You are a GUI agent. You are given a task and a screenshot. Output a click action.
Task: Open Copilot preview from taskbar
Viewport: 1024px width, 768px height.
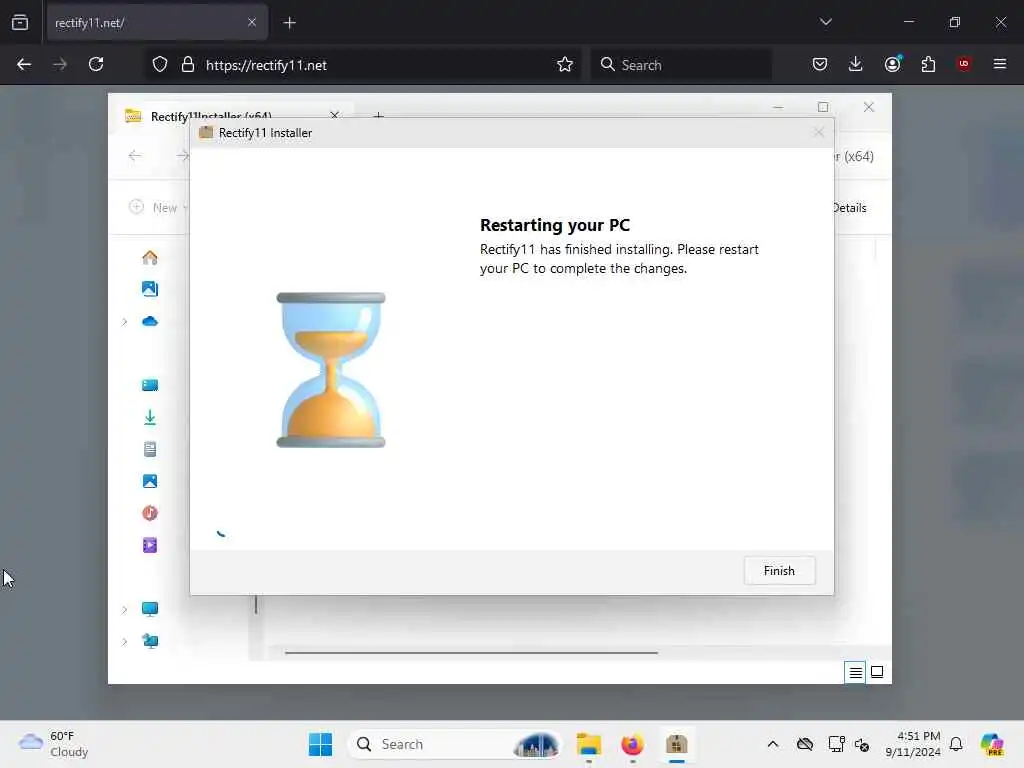click(992, 744)
